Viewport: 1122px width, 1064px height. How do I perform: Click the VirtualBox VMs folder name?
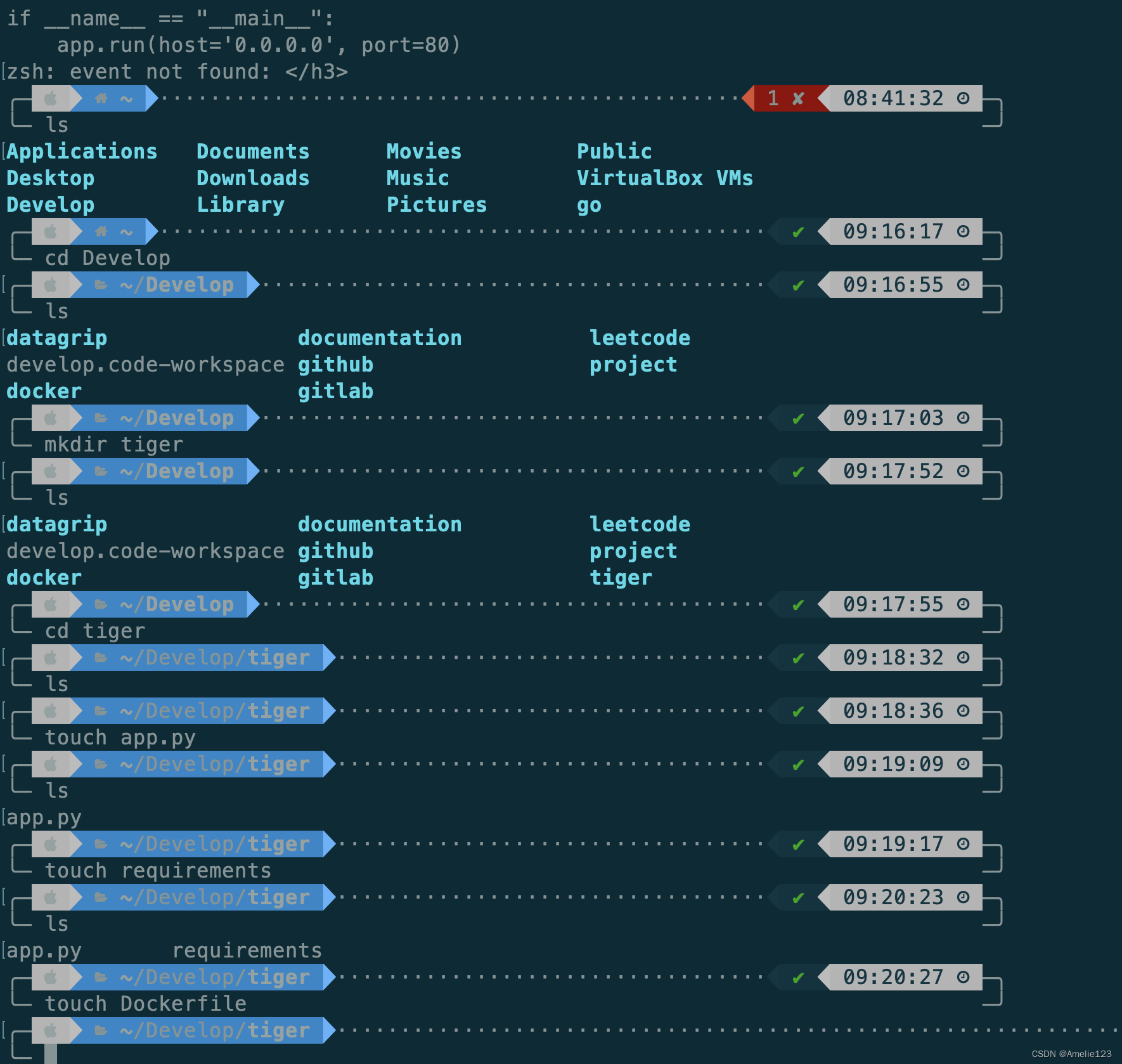coord(665,178)
